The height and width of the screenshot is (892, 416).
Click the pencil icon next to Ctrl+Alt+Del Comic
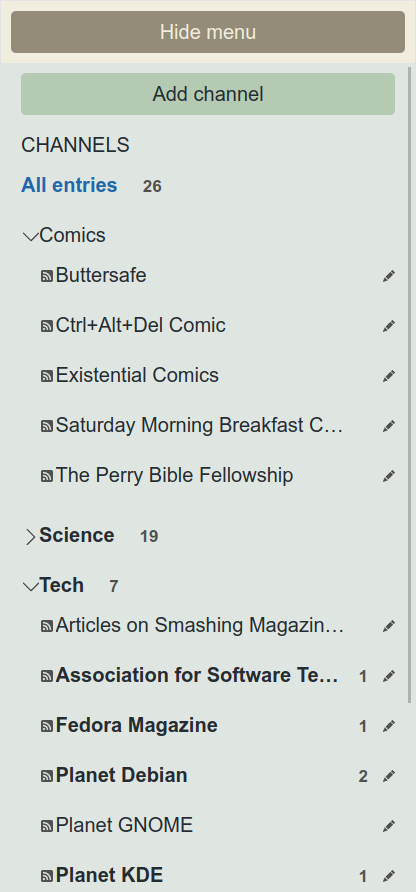coord(389,326)
